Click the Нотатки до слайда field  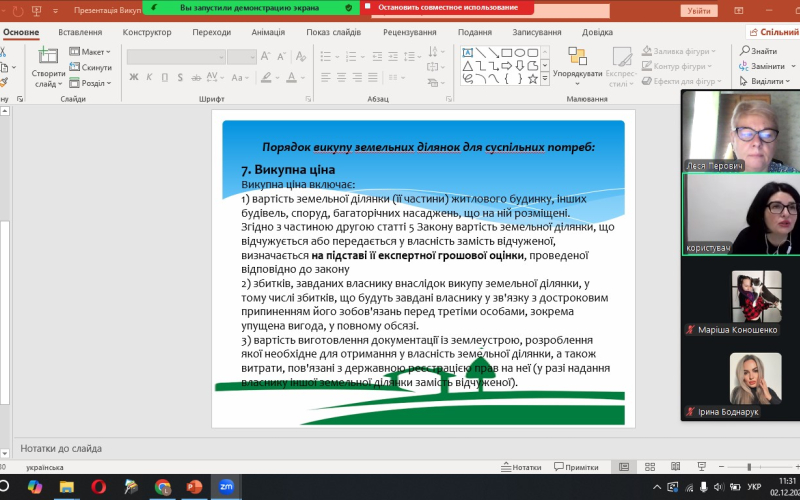[300, 448]
